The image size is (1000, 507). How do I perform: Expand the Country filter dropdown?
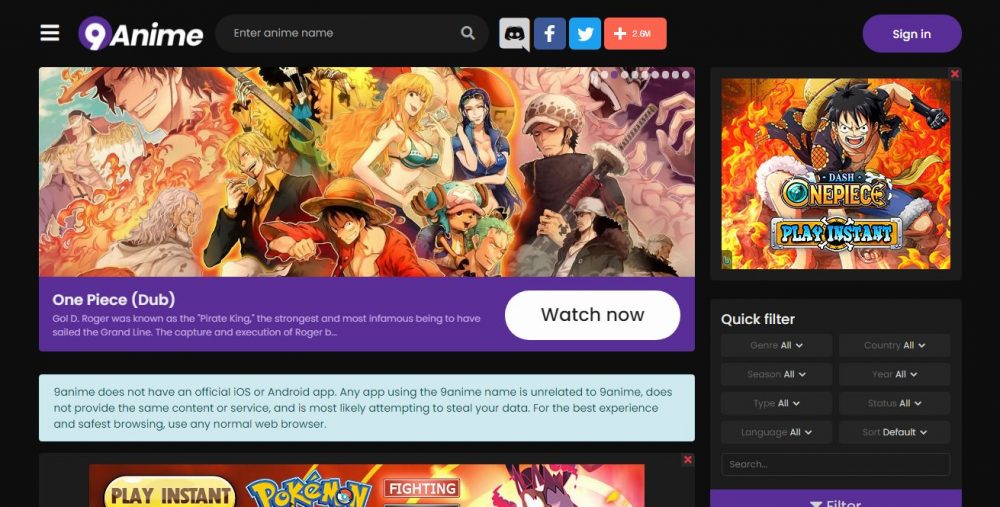click(x=894, y=345)
